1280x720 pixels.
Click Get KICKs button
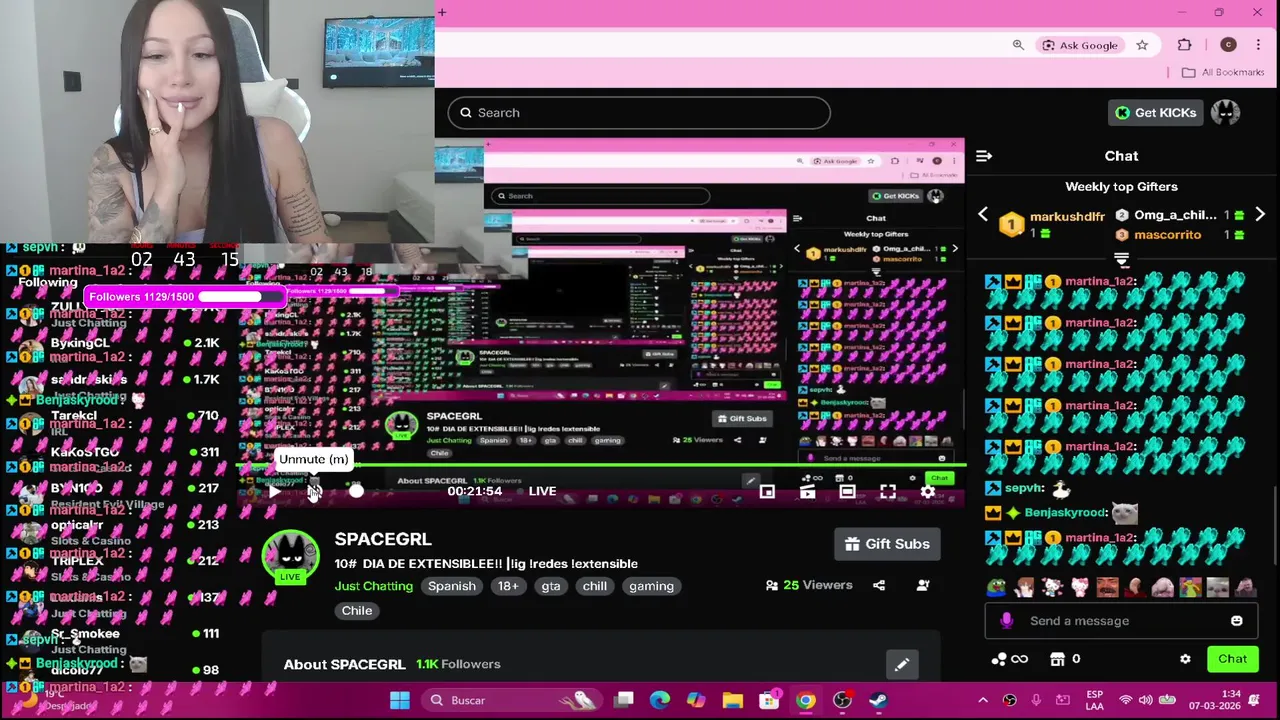[1155, 113]
